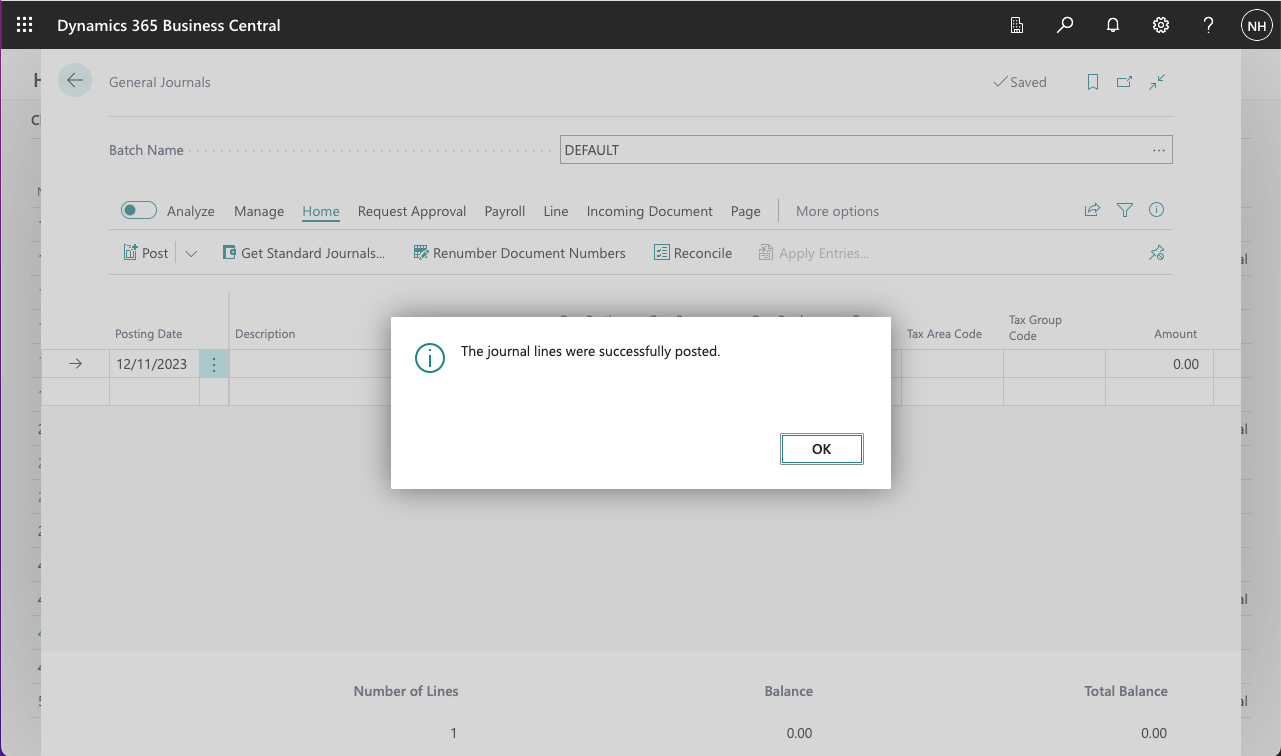Open the Batch Name lookup ellipsis
The height and width of the screenshot is (756, 1281).
[x=1158, y=150]
